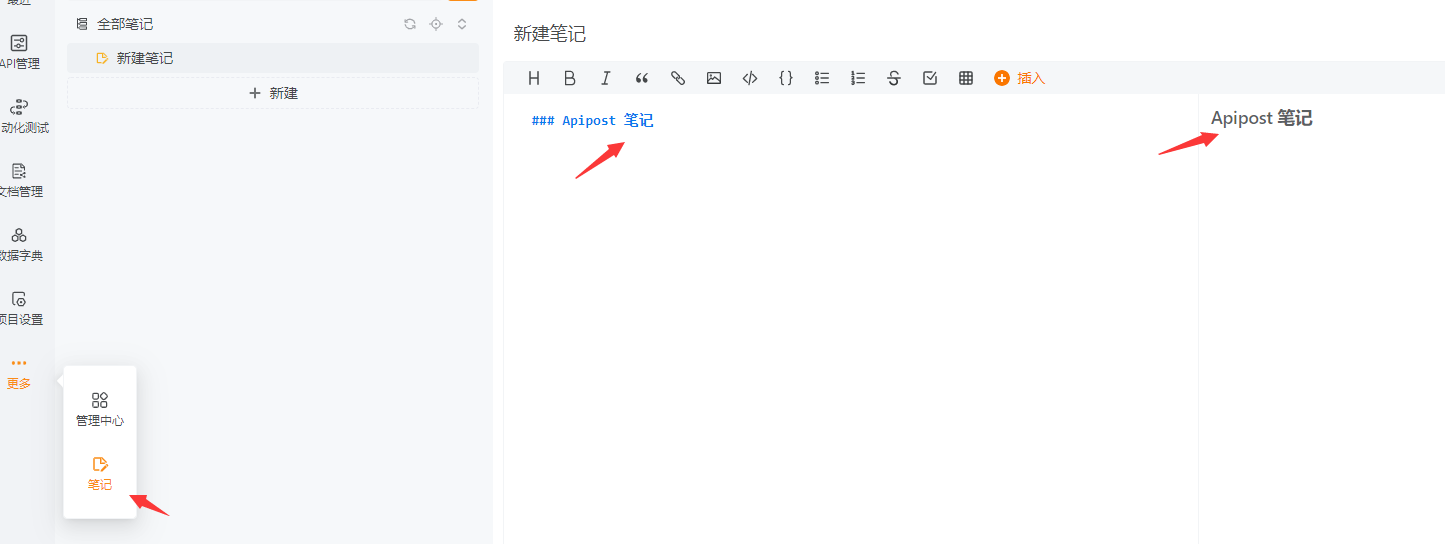Open the project settings section
The width and height of the screenshot is (1445, 544).
19,308
